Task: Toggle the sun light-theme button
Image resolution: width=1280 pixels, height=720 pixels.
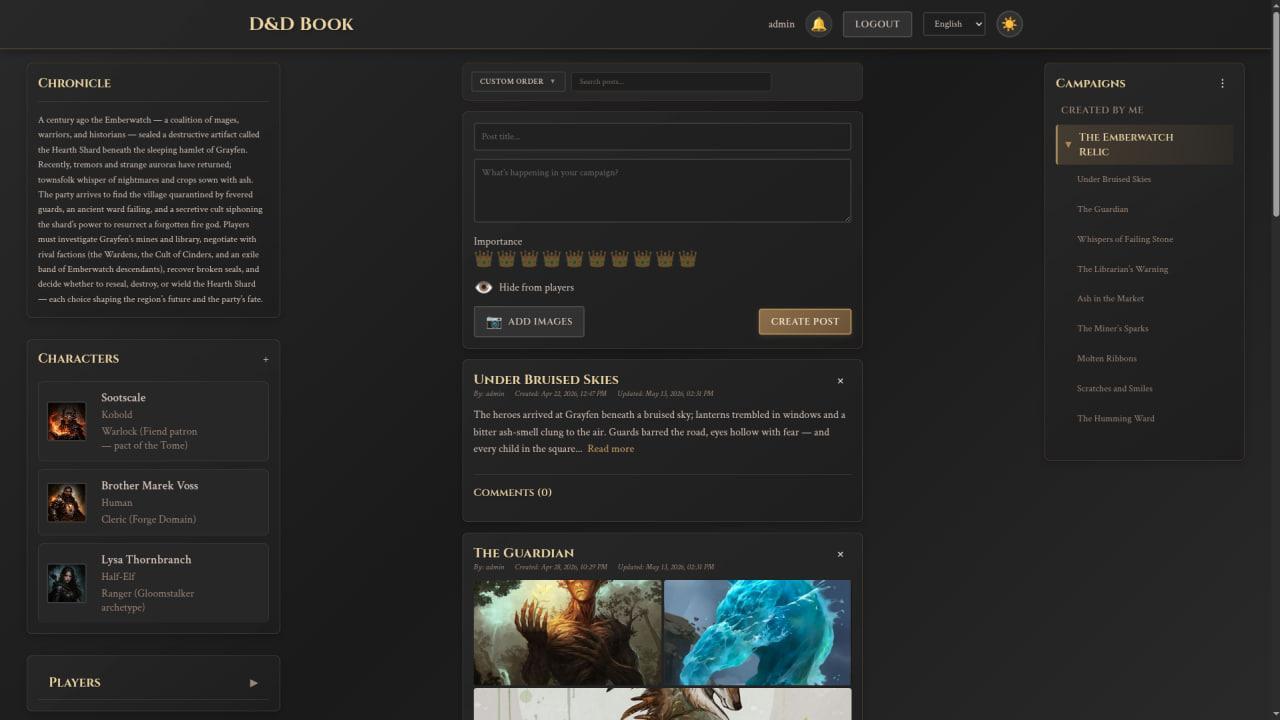Action: point(1009,24)
